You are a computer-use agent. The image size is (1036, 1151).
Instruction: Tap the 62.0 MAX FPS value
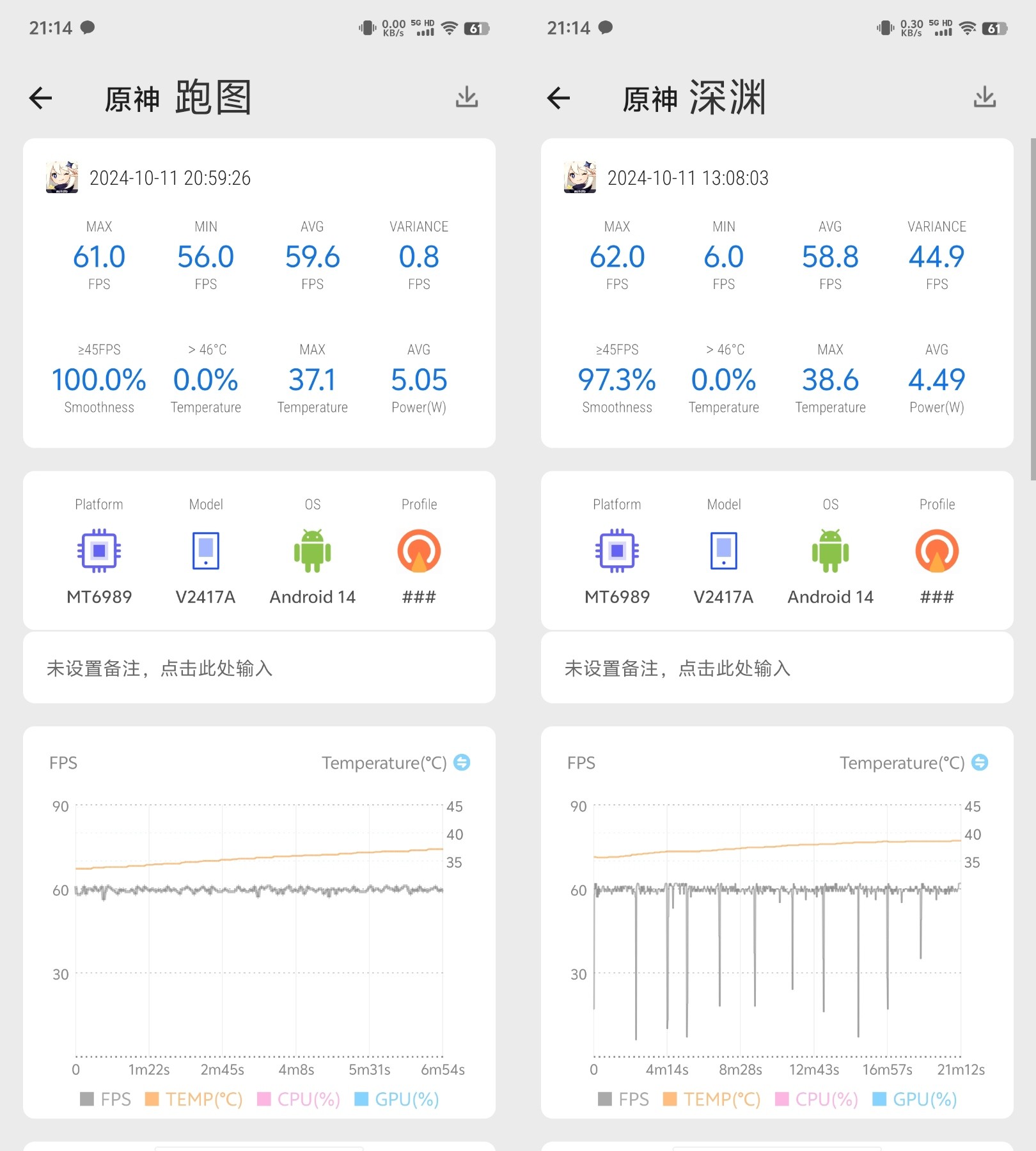pos(617,257)
